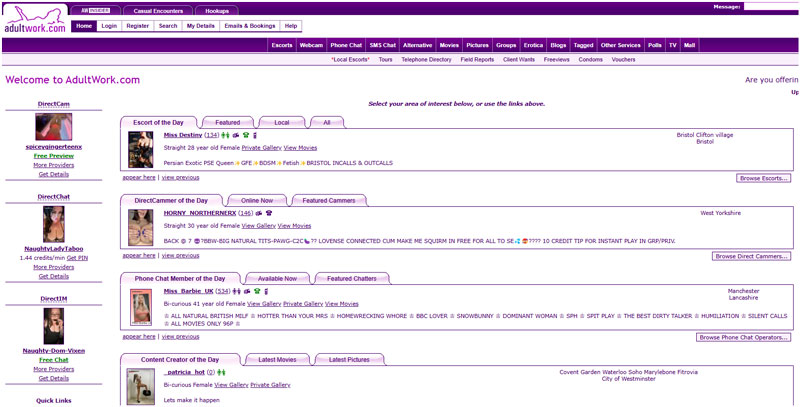Switch to the Featured tab
The width and height of the screenshot is (800, 407).
228,122
